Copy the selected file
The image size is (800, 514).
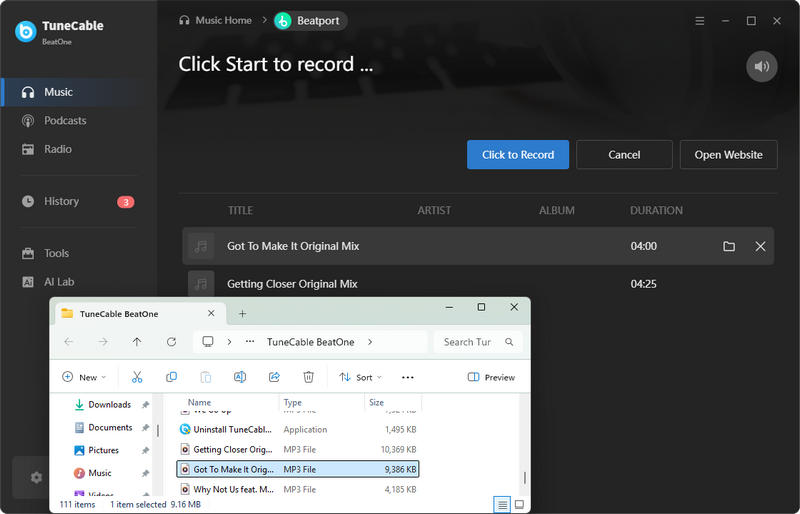click(x=171, y=377)
